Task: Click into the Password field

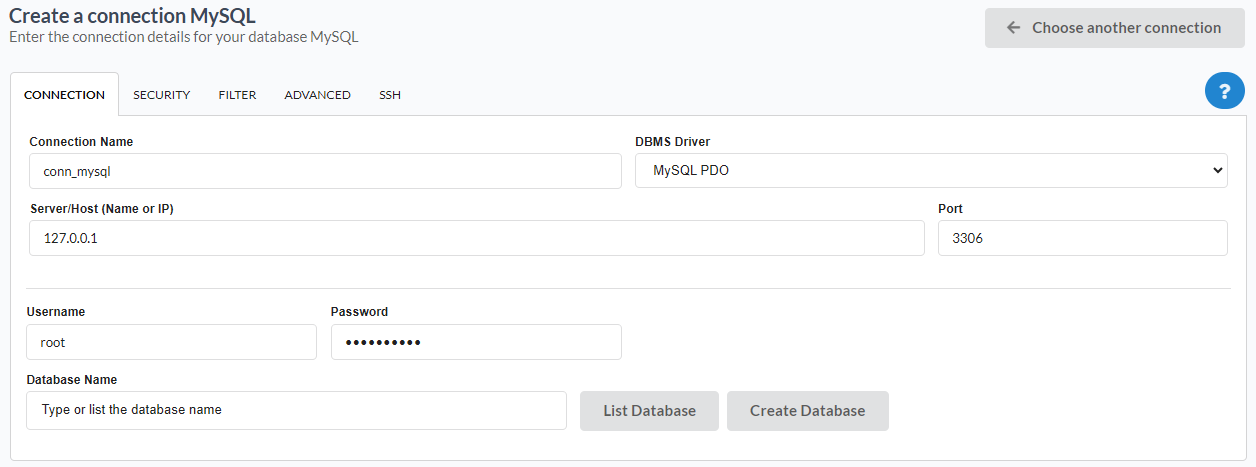Action: tap(476, 342)
